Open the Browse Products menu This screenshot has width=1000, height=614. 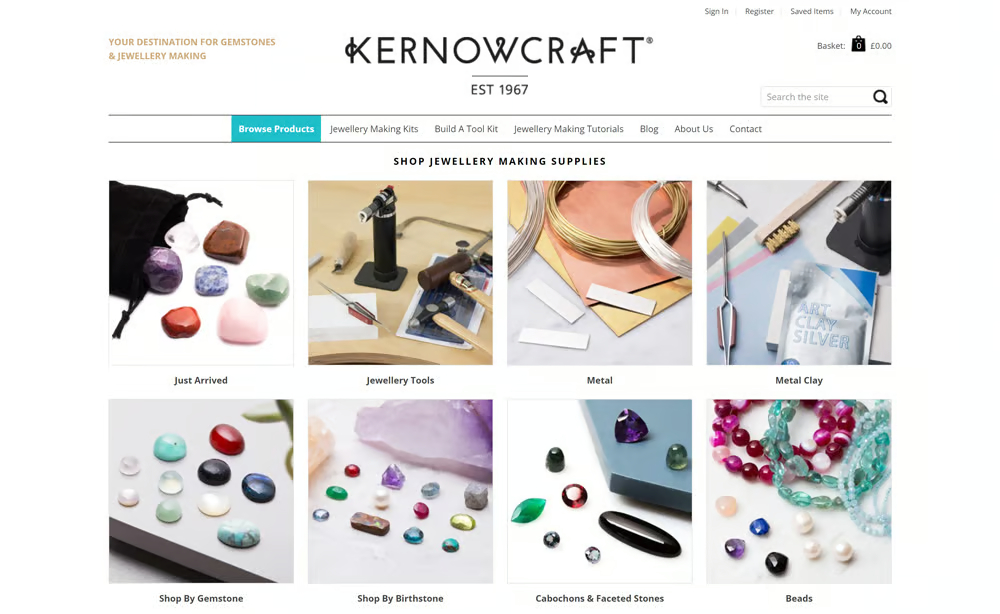276,129
